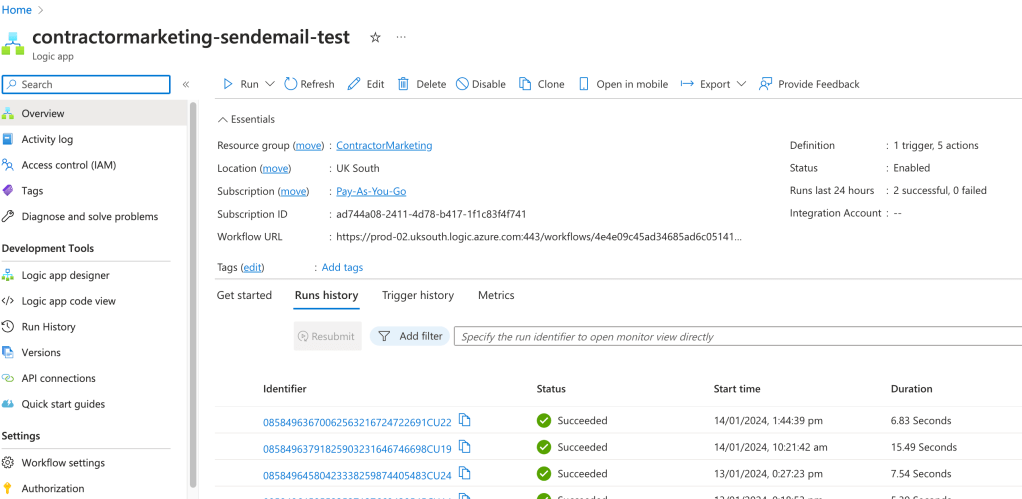The width and height of the screenshot is (1022, 499).
Task: Open run 08584963791825903231646746698CU19
Action: [357, 448]
